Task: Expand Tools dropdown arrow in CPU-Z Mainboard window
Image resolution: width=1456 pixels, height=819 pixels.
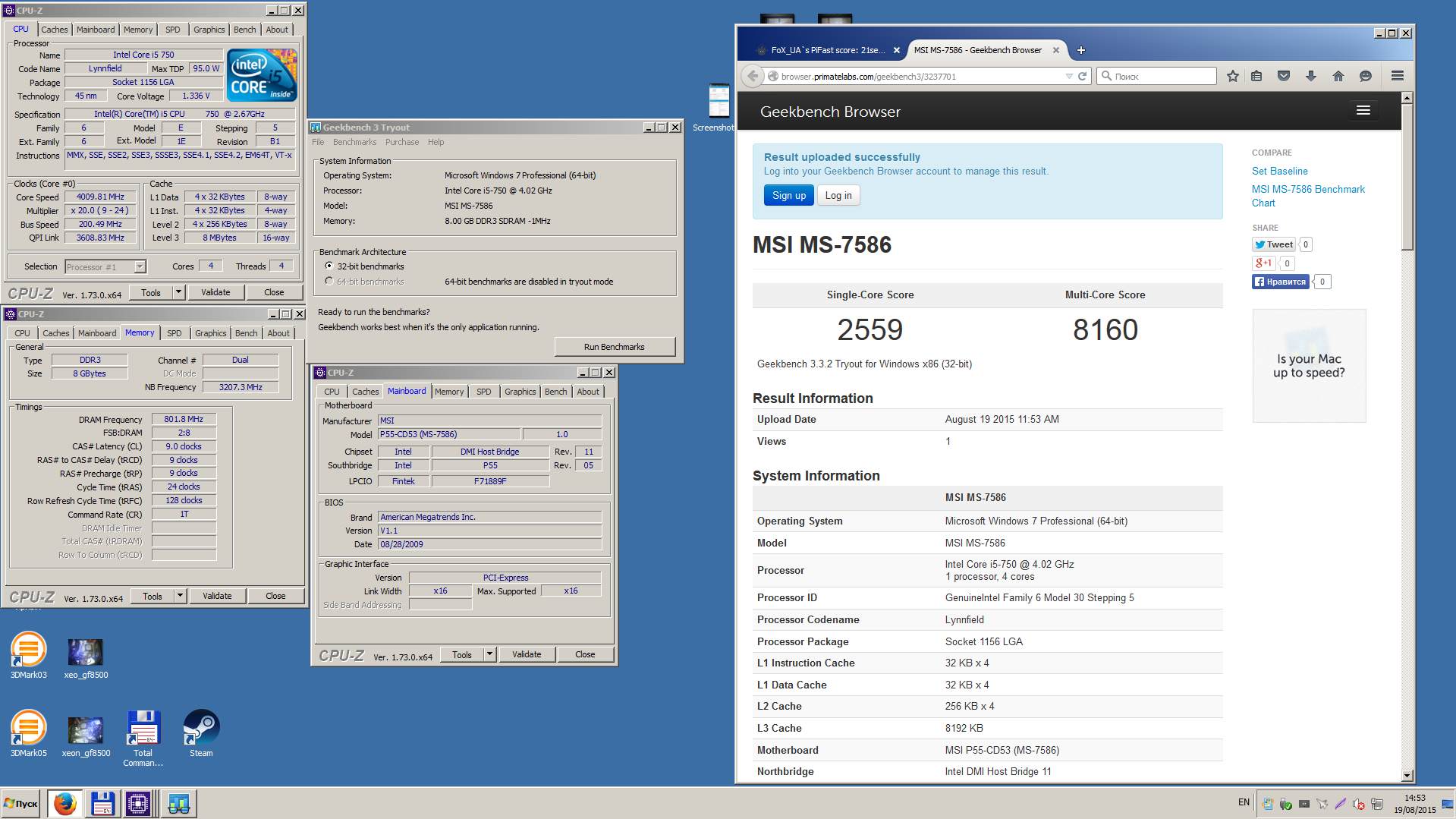Action: point(489,654)
